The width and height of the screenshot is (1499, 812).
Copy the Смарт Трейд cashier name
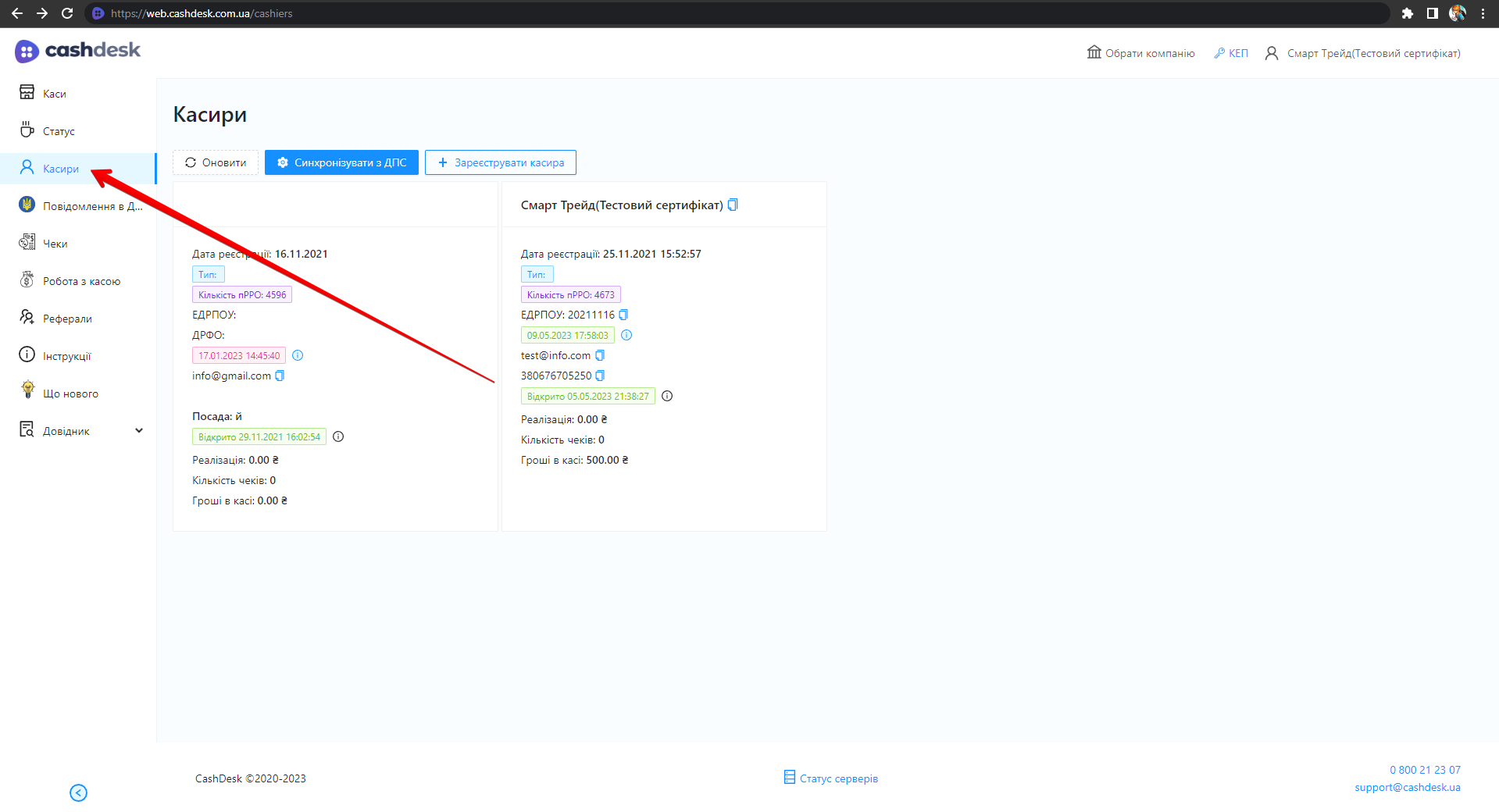[733, 205]
